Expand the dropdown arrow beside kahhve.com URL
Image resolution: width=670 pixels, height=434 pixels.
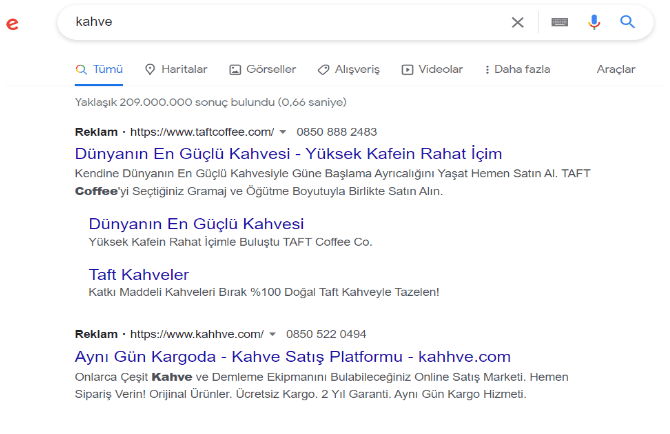point(272,334)
